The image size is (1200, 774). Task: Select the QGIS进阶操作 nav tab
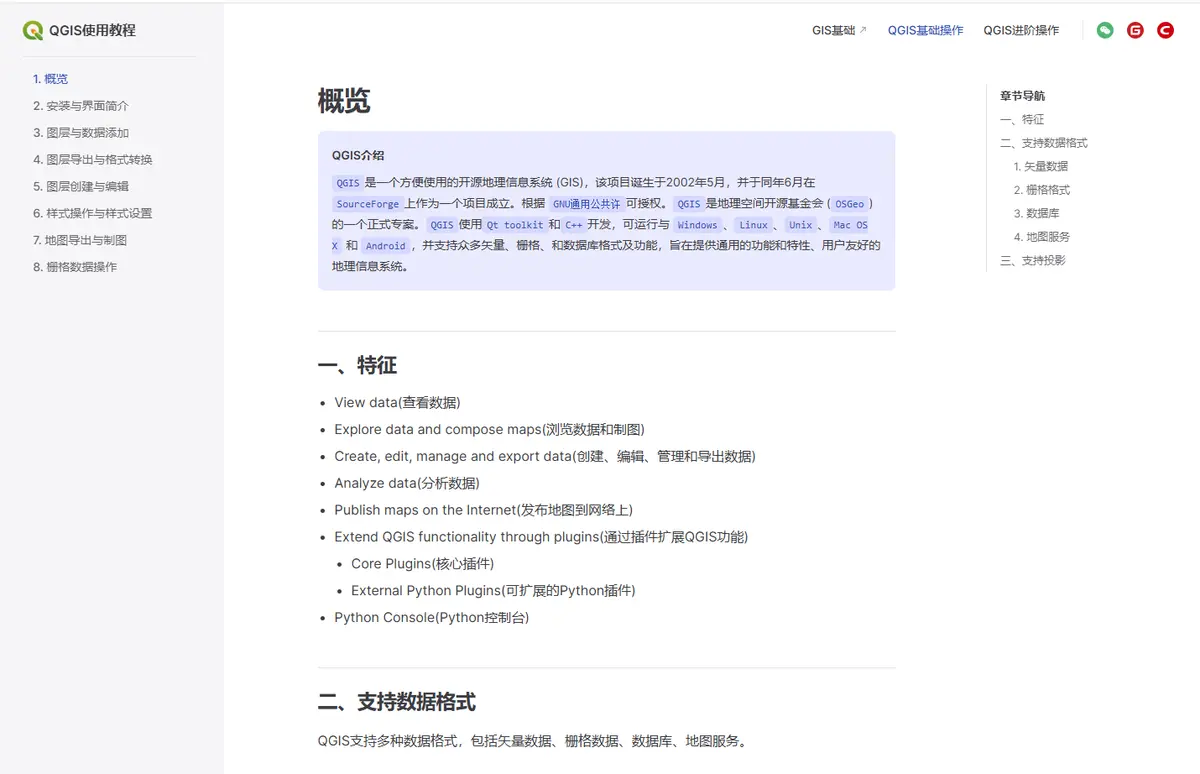[1021, 30]
